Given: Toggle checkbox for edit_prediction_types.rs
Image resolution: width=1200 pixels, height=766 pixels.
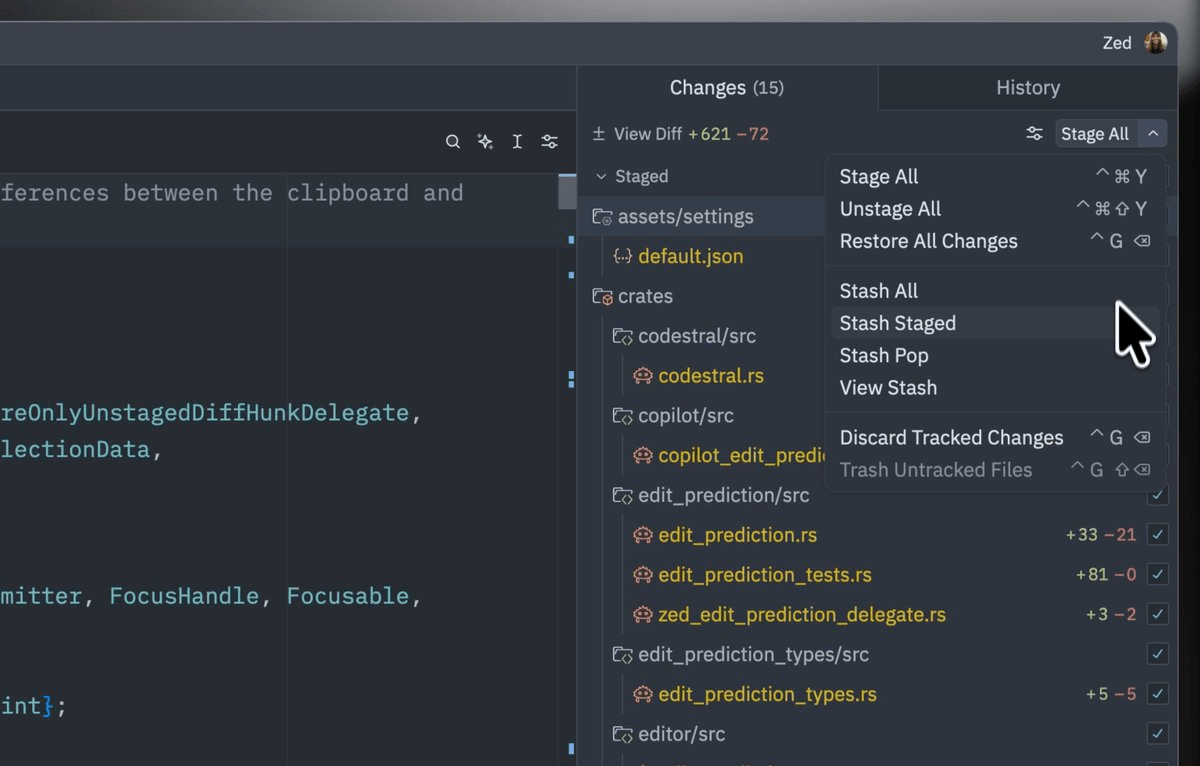Looking at the screenshot, I should click(1158, 694).
